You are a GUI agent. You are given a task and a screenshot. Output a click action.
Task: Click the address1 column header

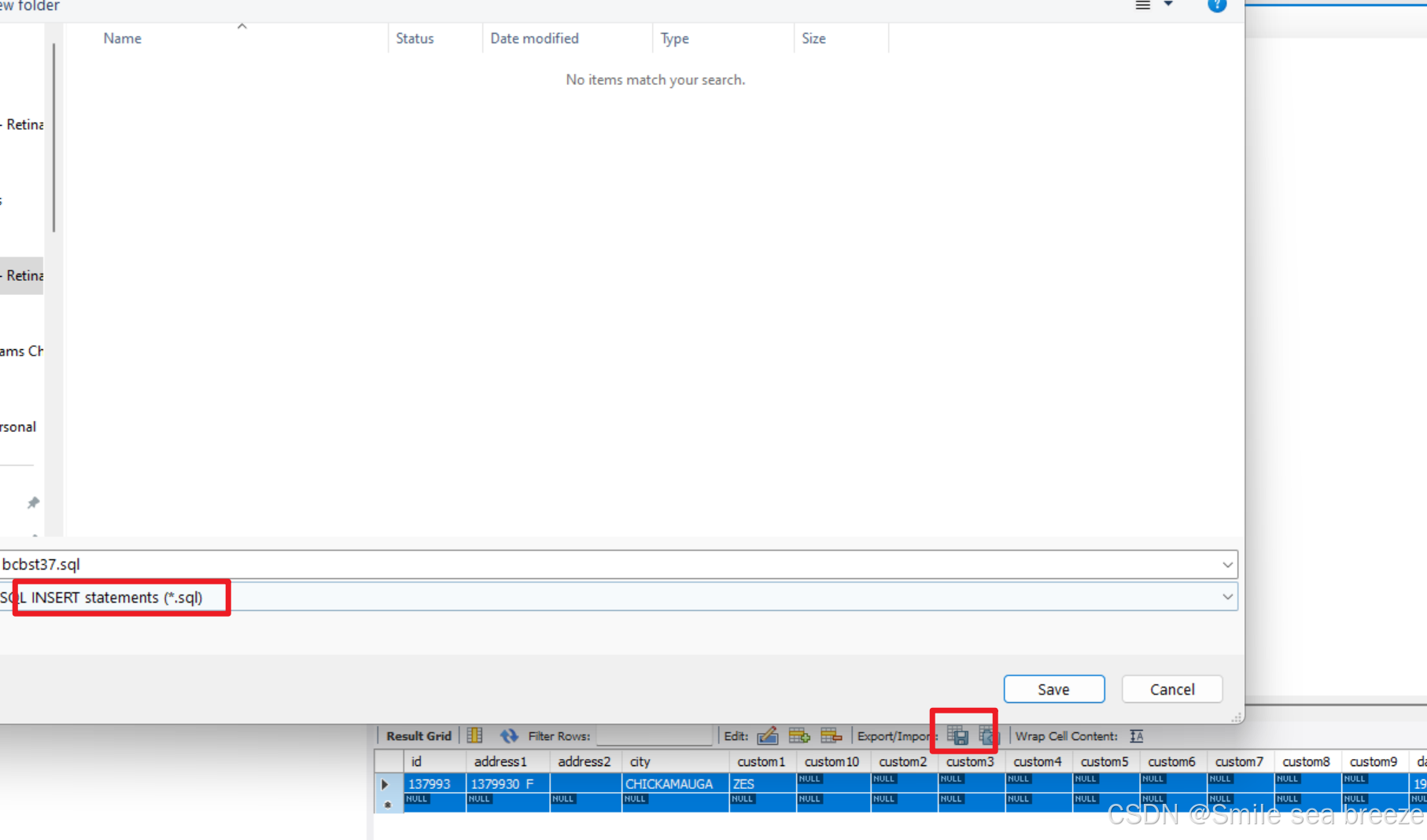click(x=508, y=761)
